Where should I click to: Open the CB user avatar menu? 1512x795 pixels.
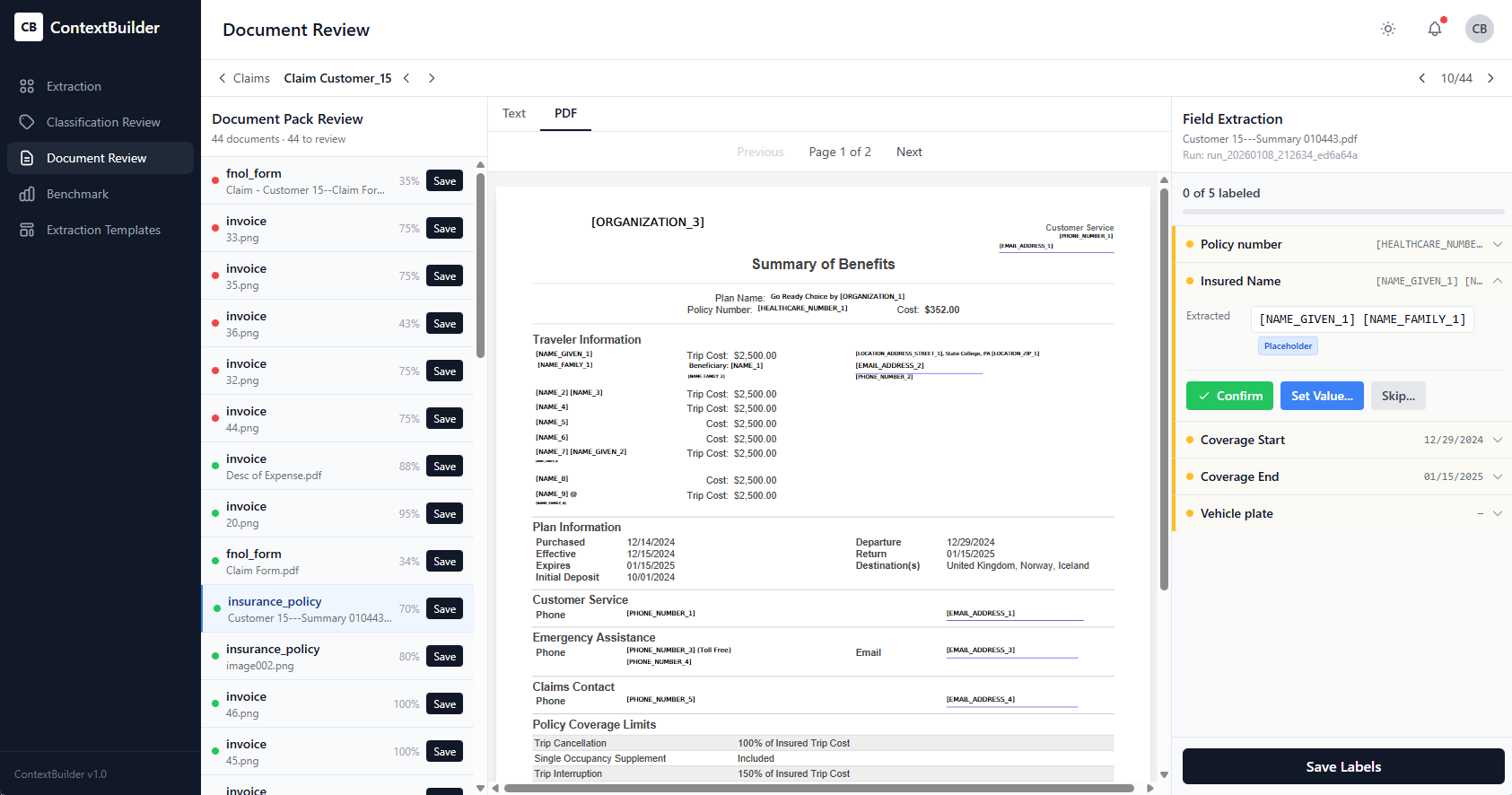click(1480, 29)
